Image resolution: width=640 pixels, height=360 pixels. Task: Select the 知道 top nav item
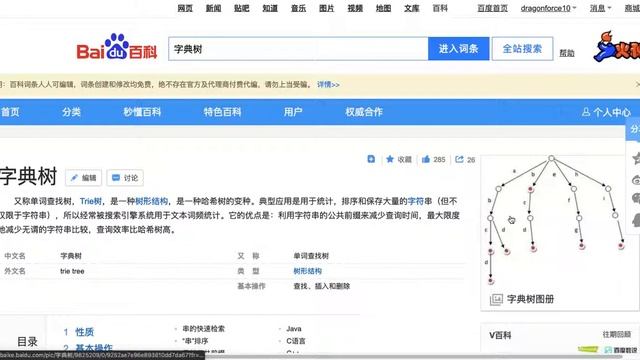point(270,8)
